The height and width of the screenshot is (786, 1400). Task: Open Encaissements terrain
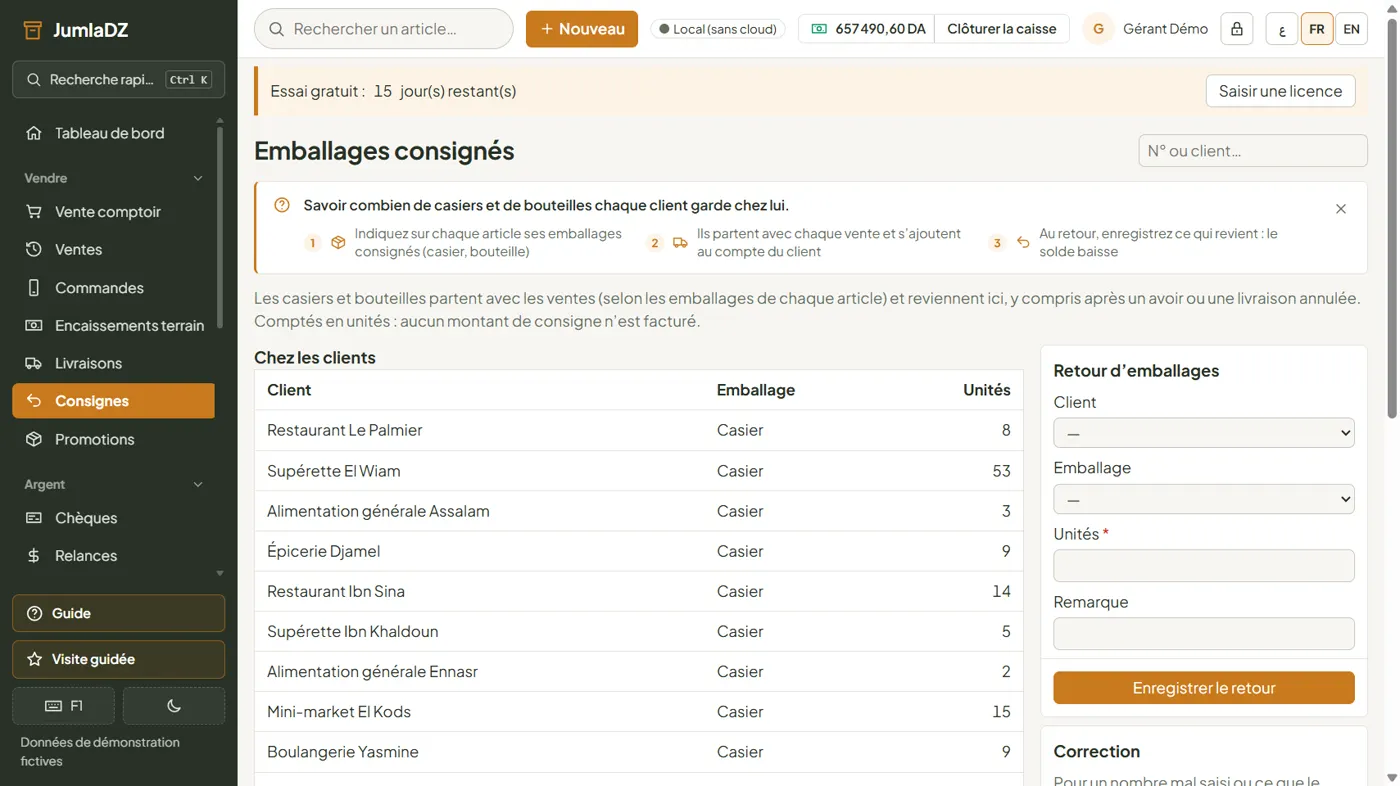[x=113, y=326]
